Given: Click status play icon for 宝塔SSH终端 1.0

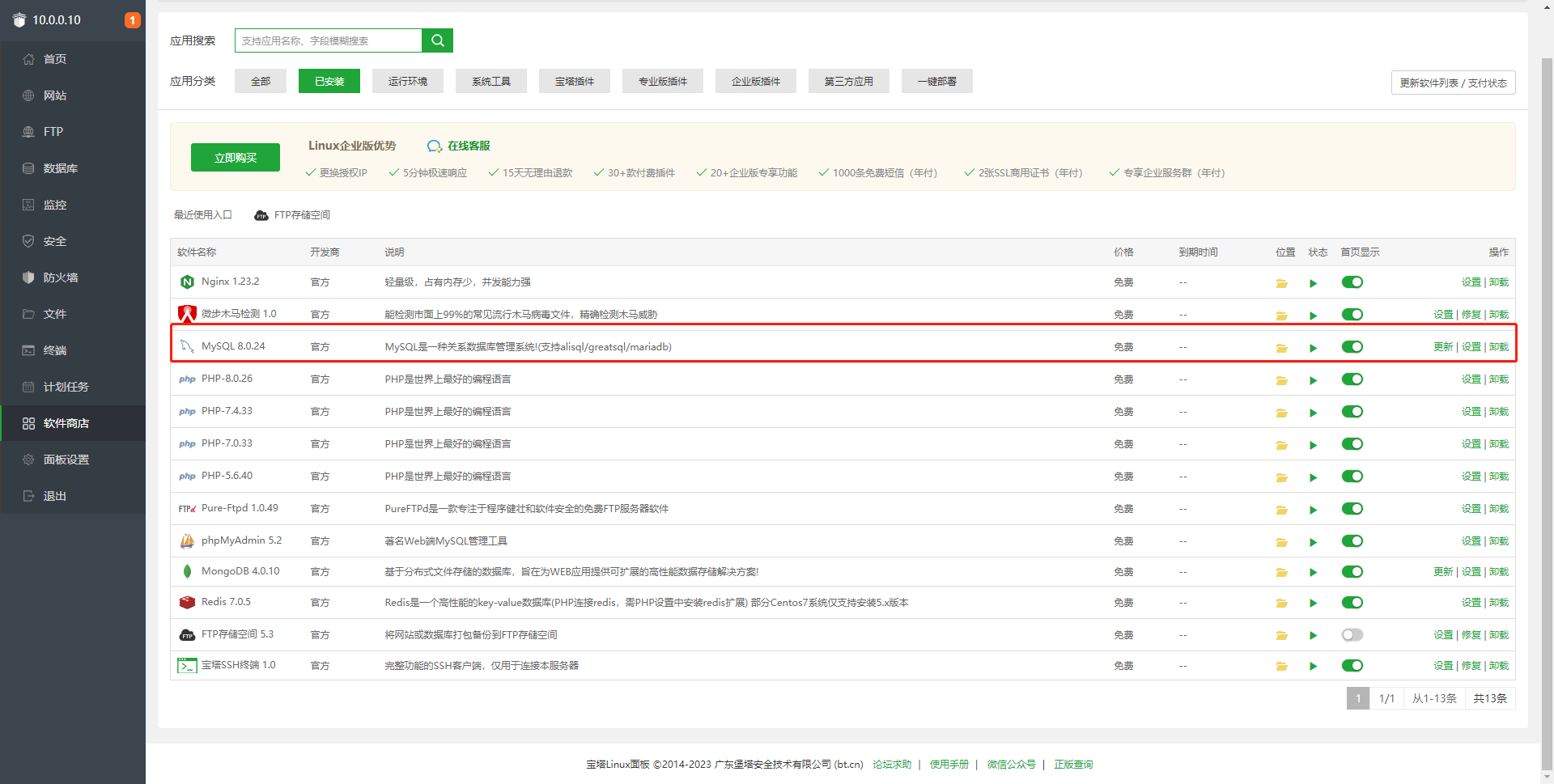Looking at the screenshot, I should pos(1314,666).
